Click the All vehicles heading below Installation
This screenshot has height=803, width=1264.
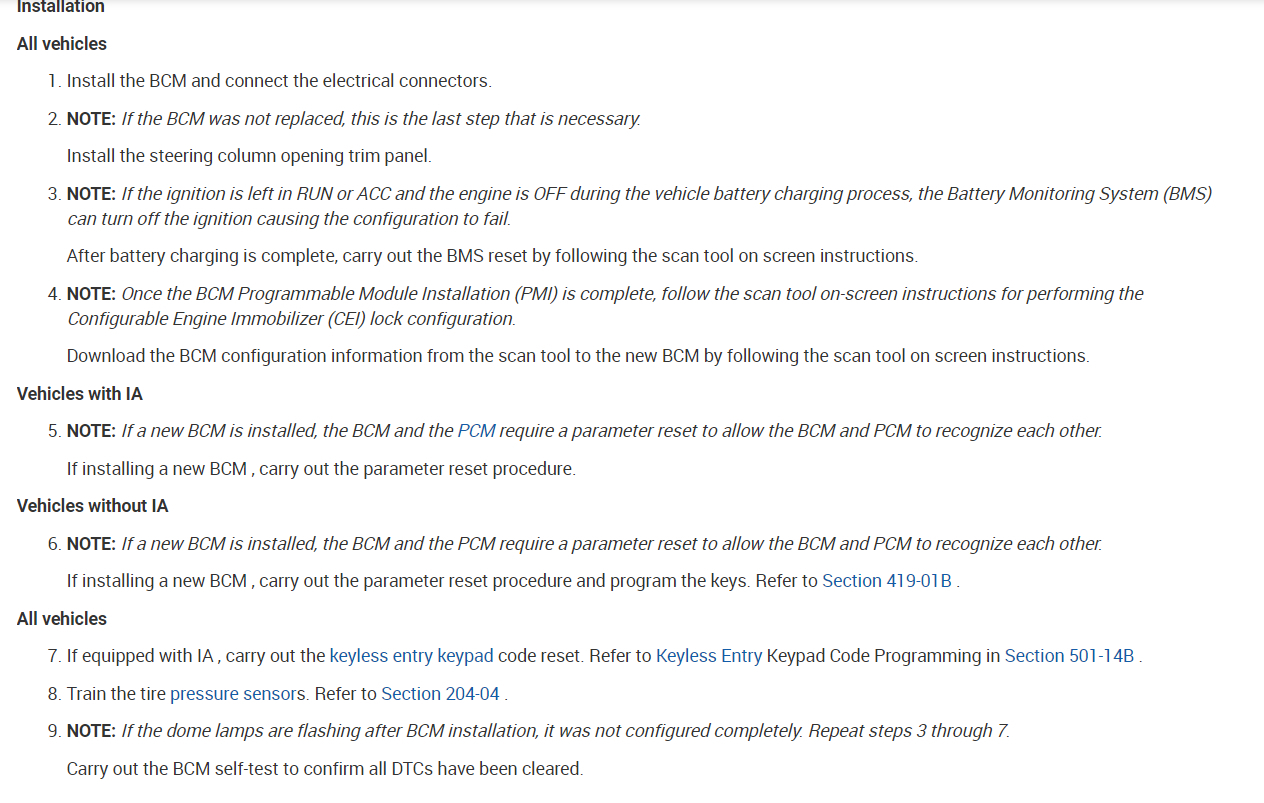click(62, 44)
